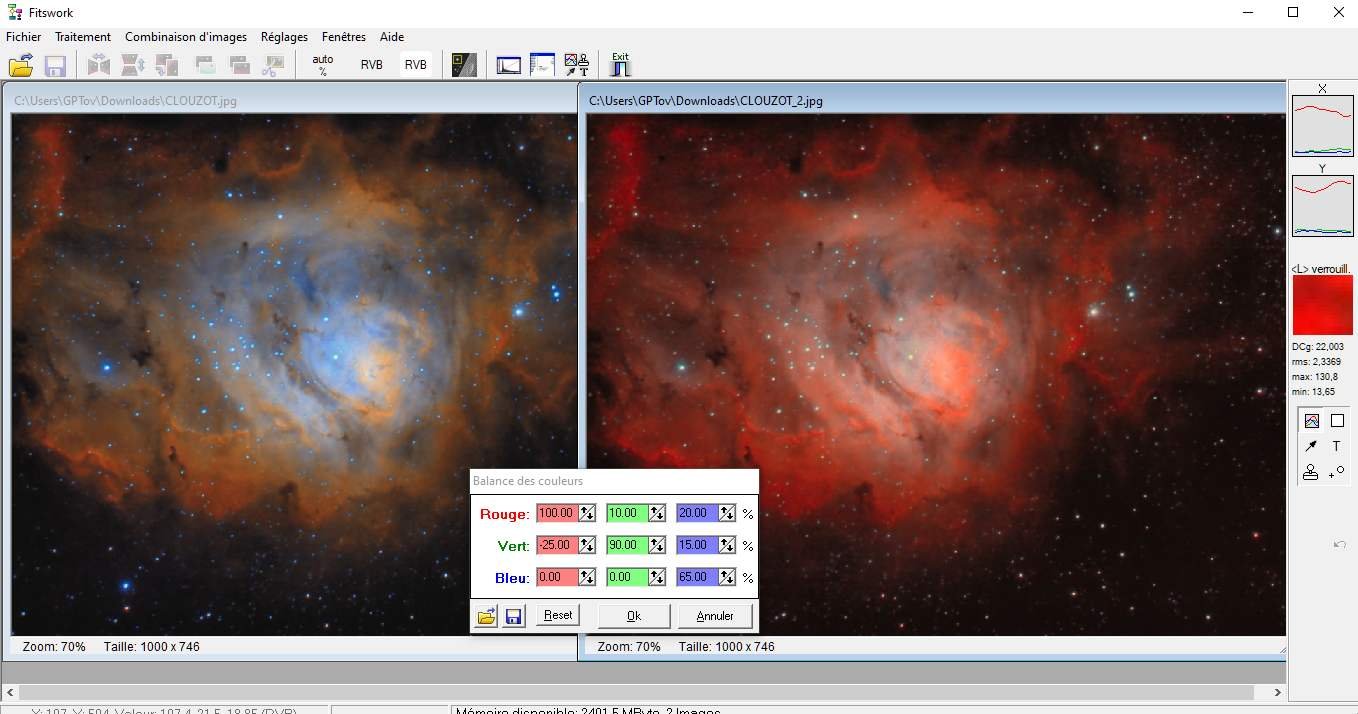Select the arrow tool in side panel

tap(1312, 446)
